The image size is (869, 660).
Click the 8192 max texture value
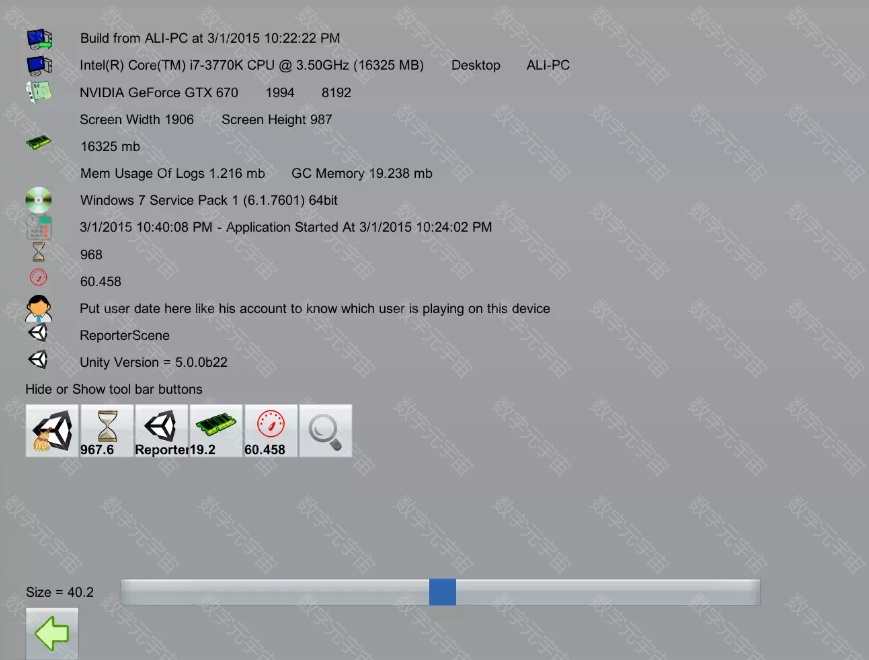coord(336,93)
